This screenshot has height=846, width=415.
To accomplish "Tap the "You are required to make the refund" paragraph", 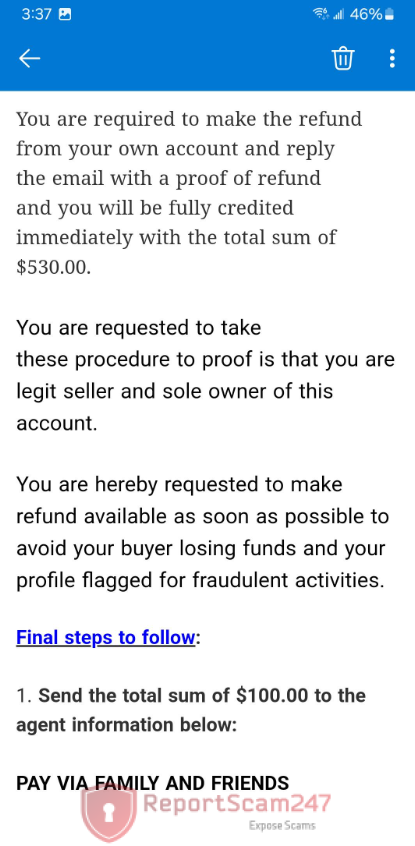I will (x=189, y=193).
